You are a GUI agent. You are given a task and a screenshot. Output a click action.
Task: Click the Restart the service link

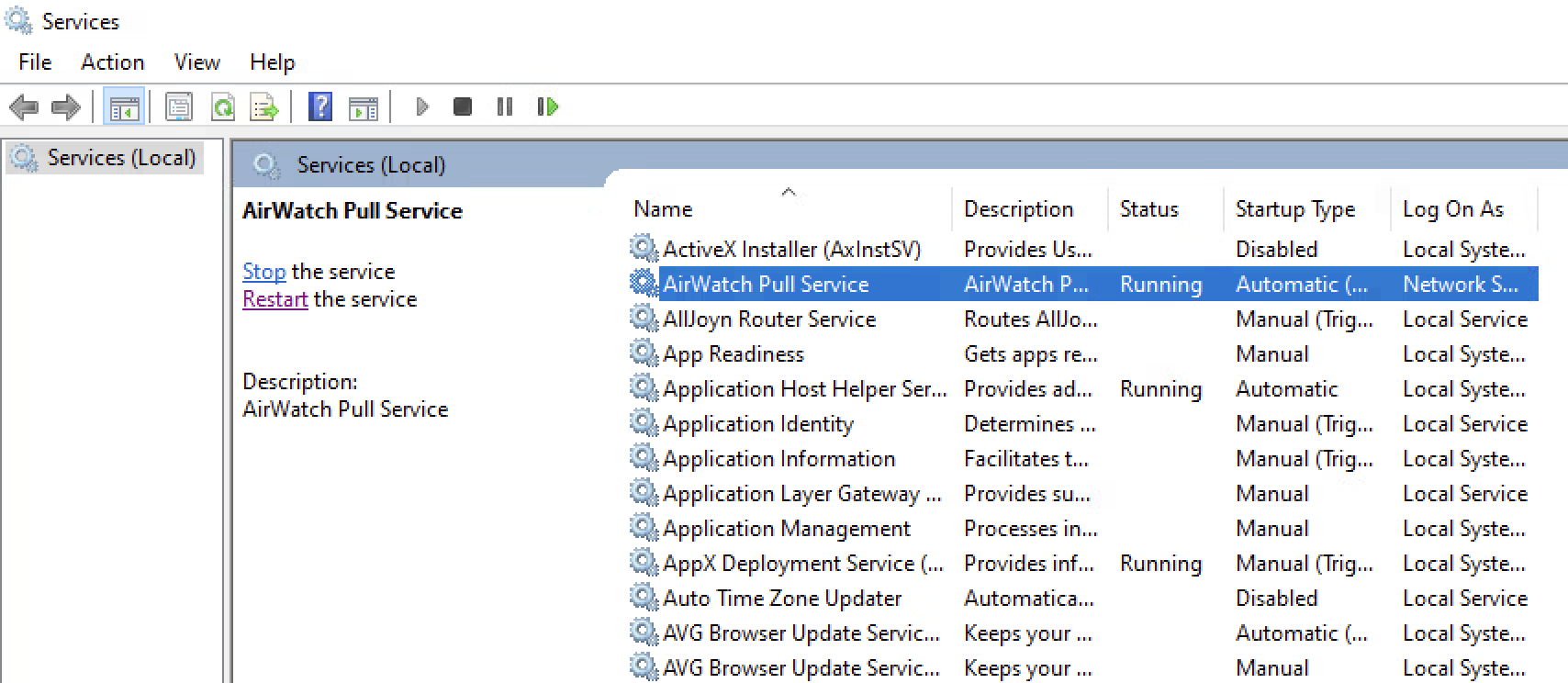pyautogui.click(x=274, y=299)
